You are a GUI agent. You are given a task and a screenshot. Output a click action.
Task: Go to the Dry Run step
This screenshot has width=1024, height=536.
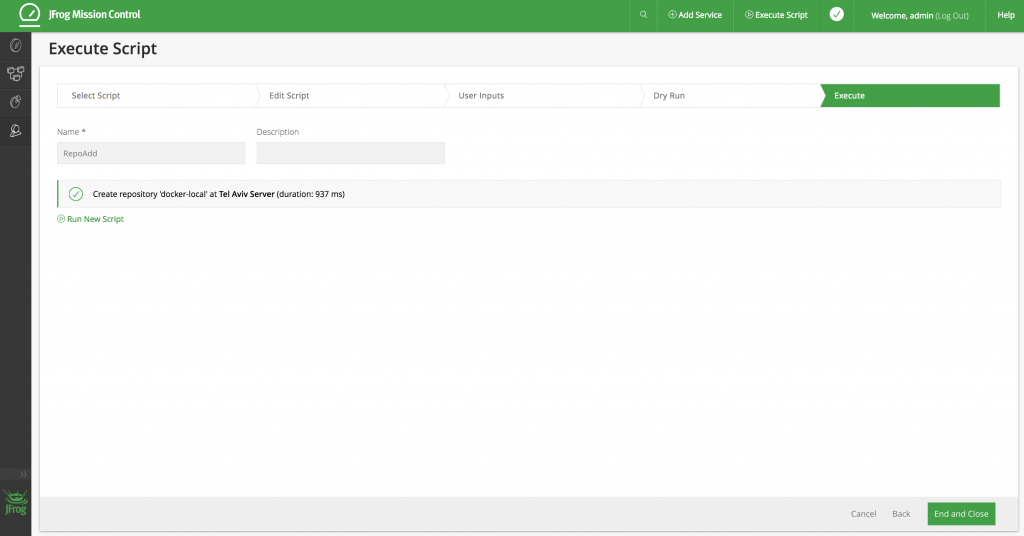tap(730, 95)
